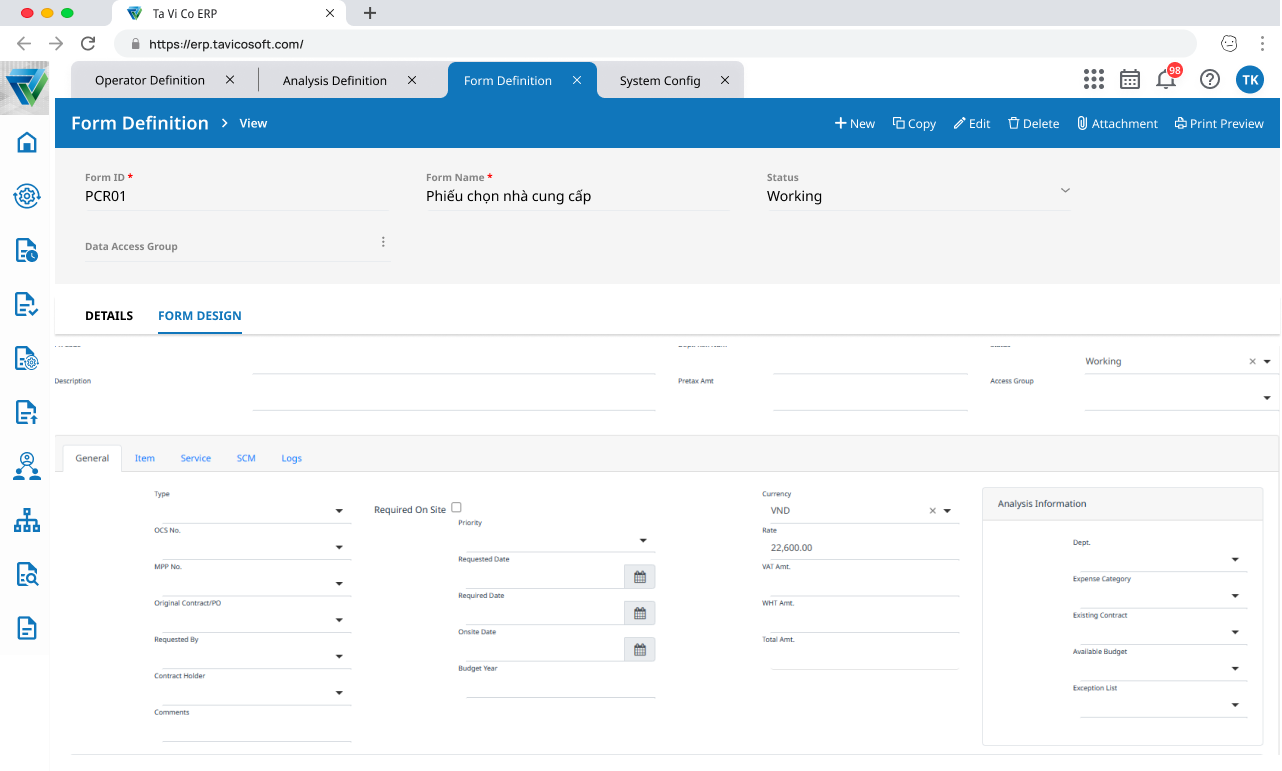Switch to the FORM DESIGN tab

point(200,316)
